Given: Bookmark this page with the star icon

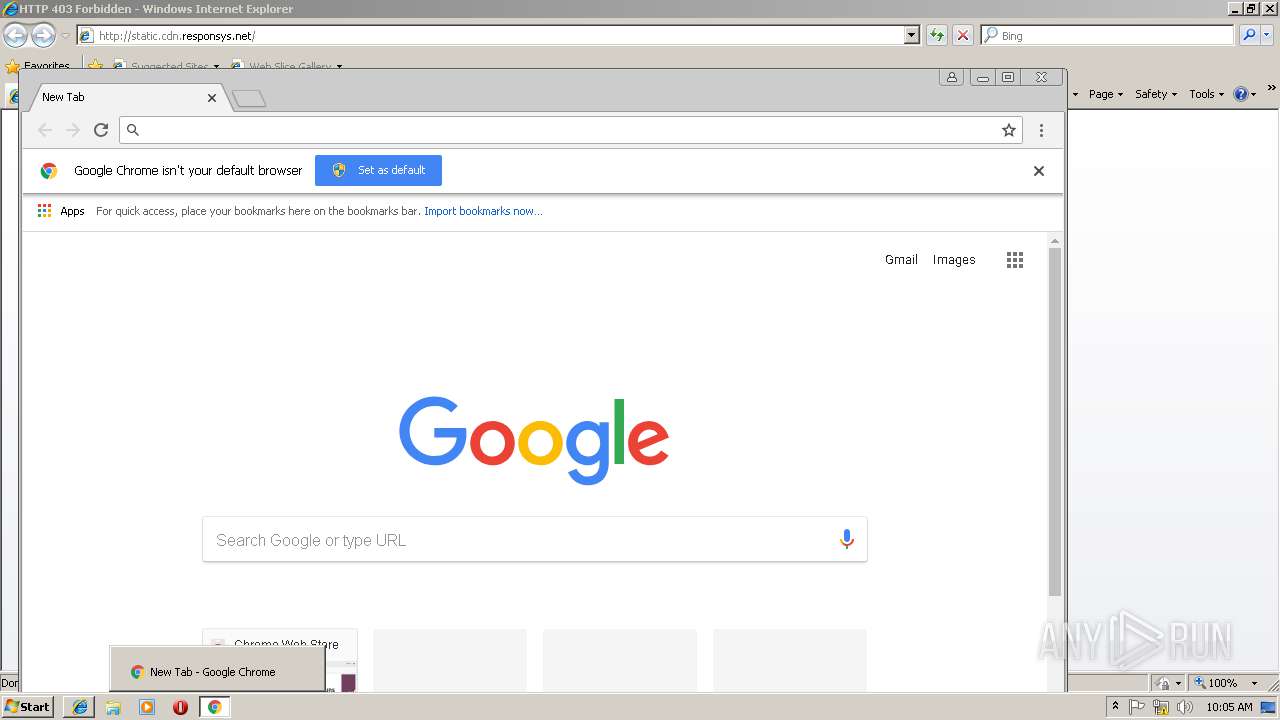Looking at the screenshot, I should coord(1009,130).
